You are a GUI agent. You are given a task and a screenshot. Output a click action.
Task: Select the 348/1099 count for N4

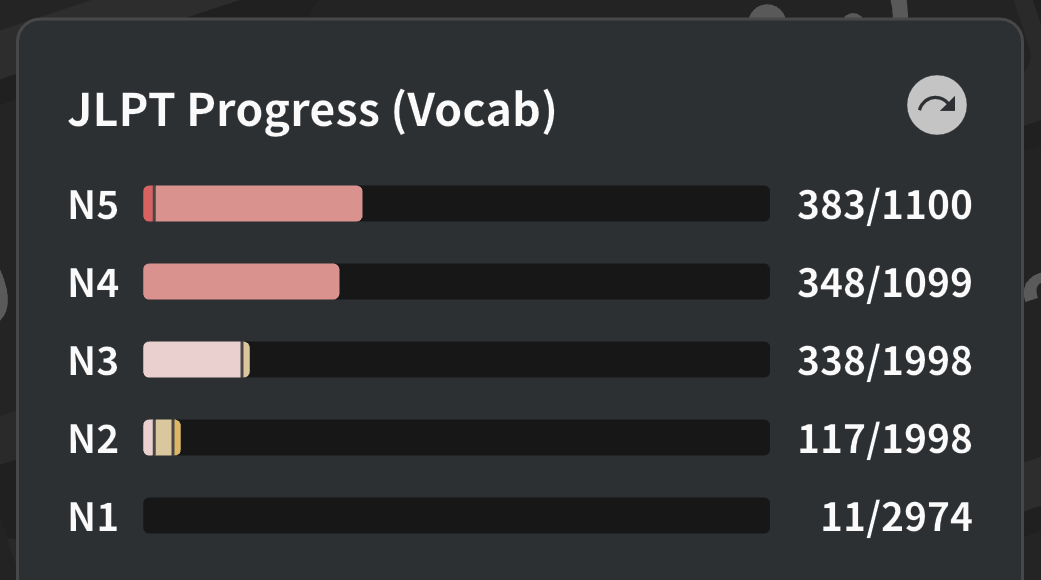pos(884,283)
